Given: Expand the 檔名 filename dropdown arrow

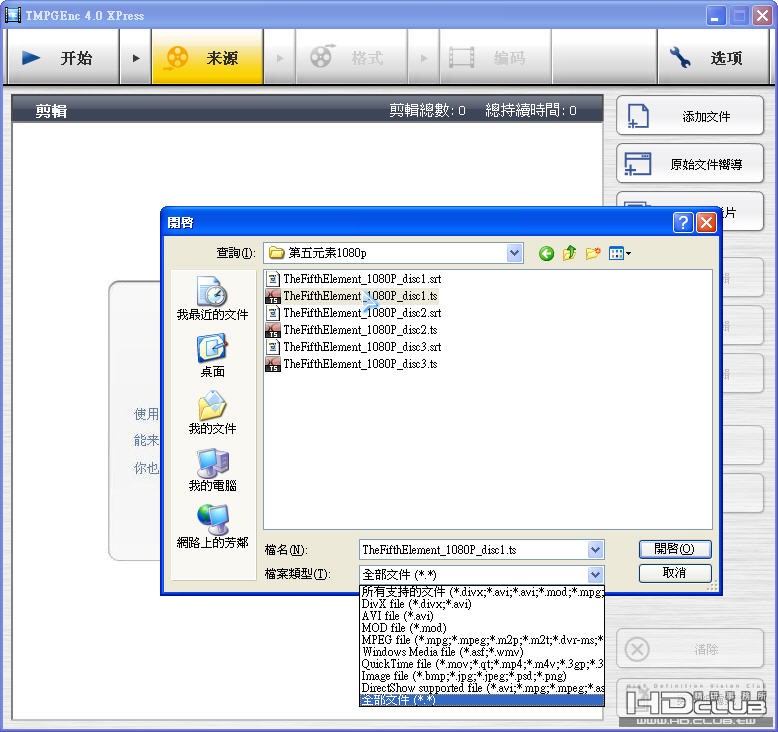Looking at the screenshot, I should pyautogui.click(x=595, y=550).
